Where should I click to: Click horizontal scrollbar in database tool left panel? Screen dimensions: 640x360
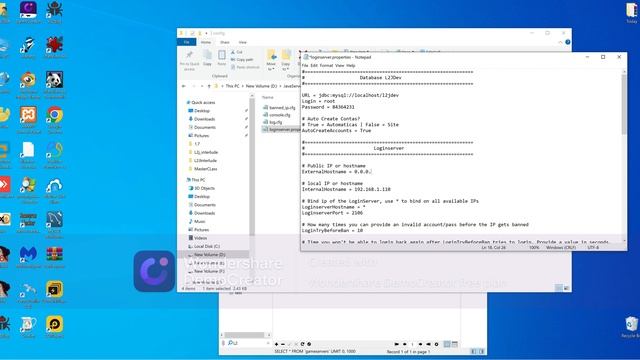[x=245, y=335]
